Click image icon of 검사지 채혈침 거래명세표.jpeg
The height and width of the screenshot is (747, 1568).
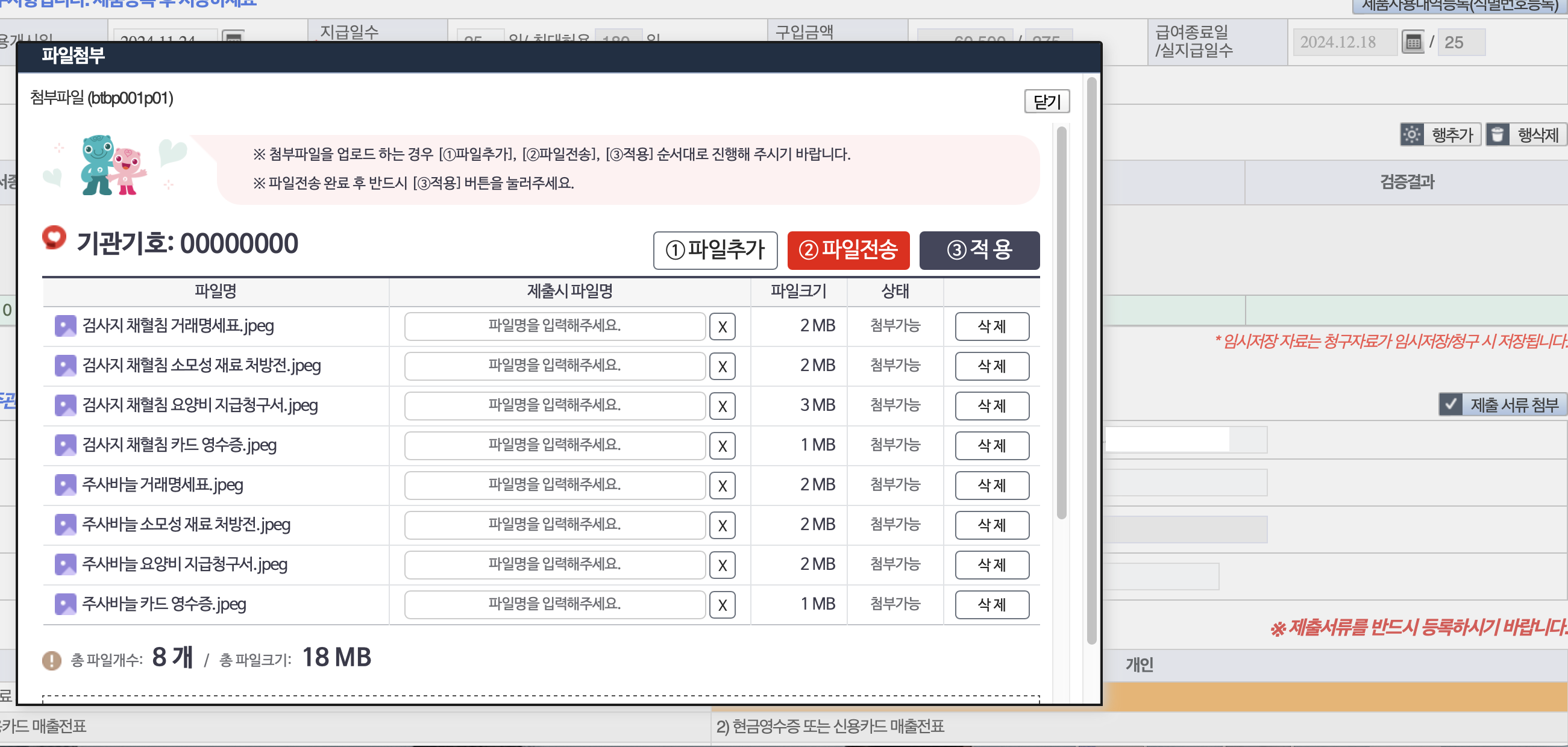tap(65, 326)
